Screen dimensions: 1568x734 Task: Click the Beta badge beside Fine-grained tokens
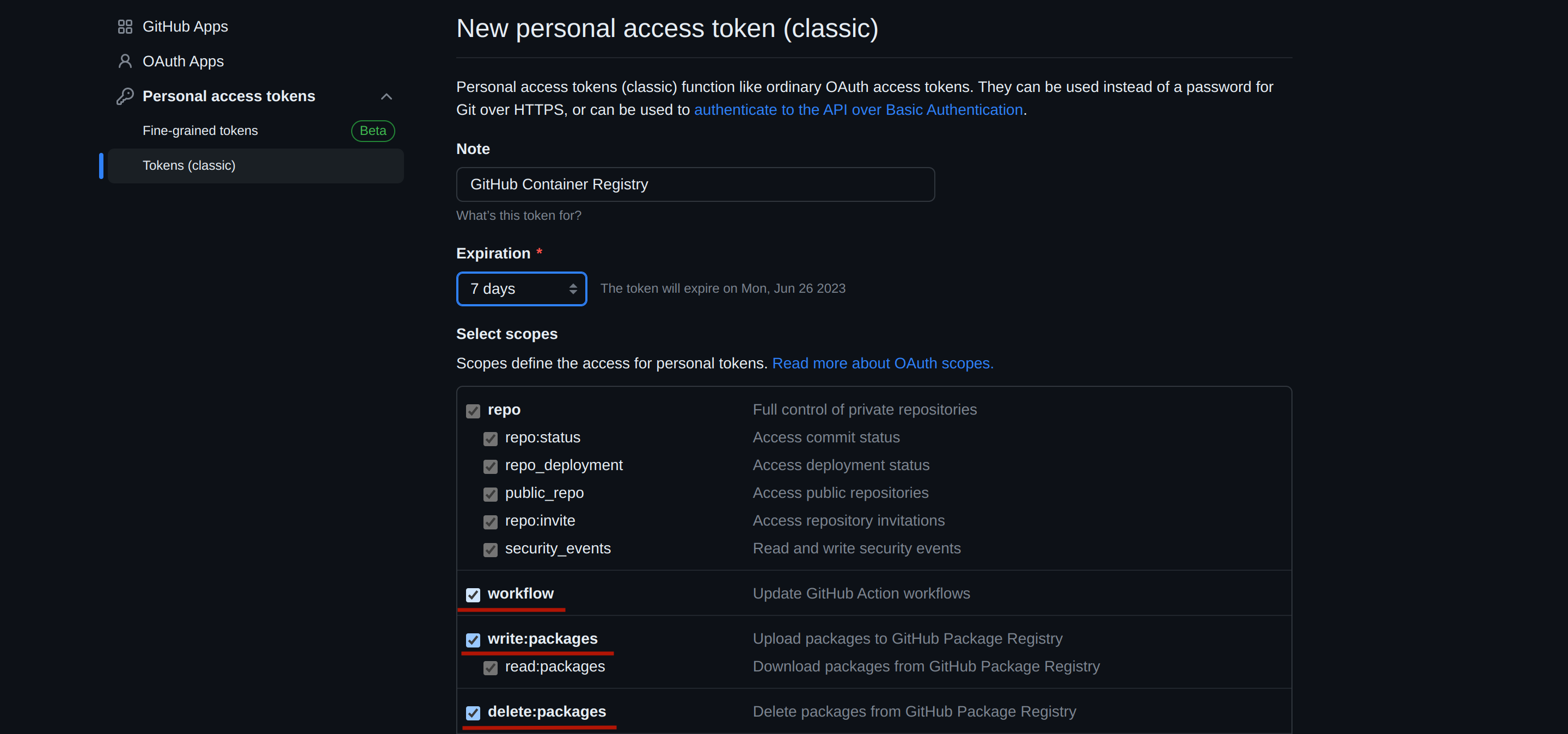coord(372,131)
